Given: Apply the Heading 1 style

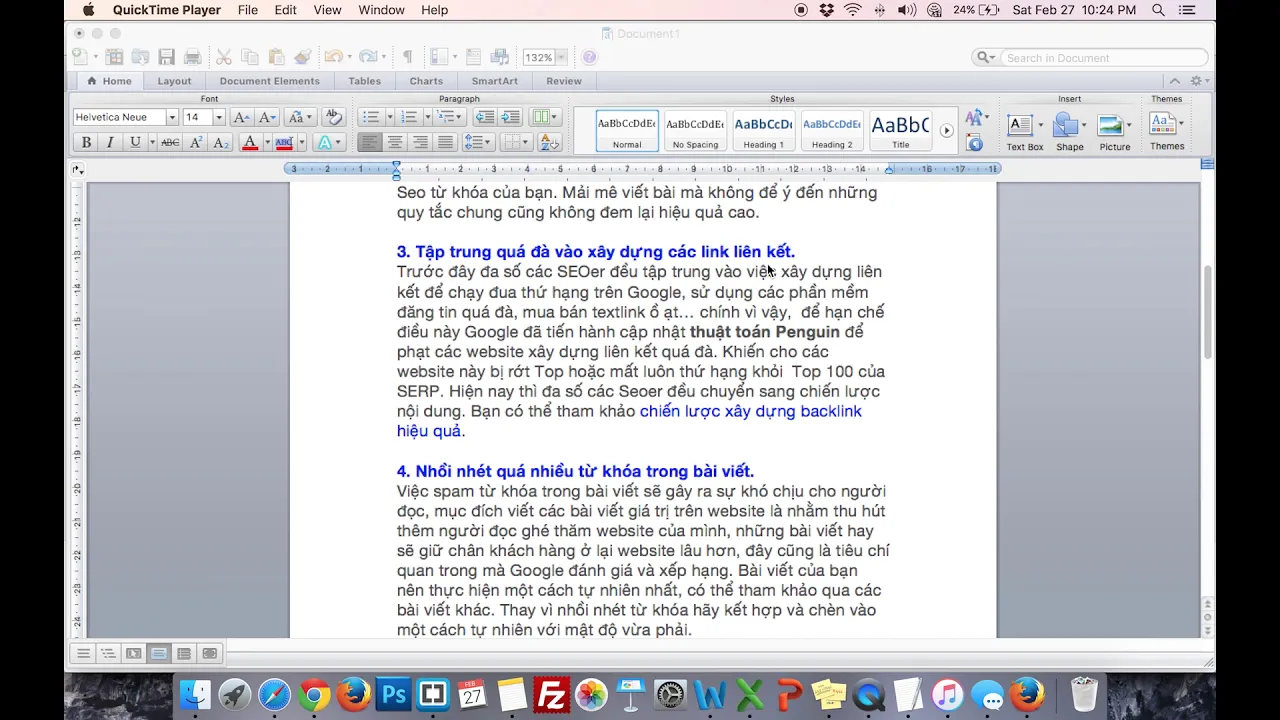Looking at the screenshot, I should [764, 131].
